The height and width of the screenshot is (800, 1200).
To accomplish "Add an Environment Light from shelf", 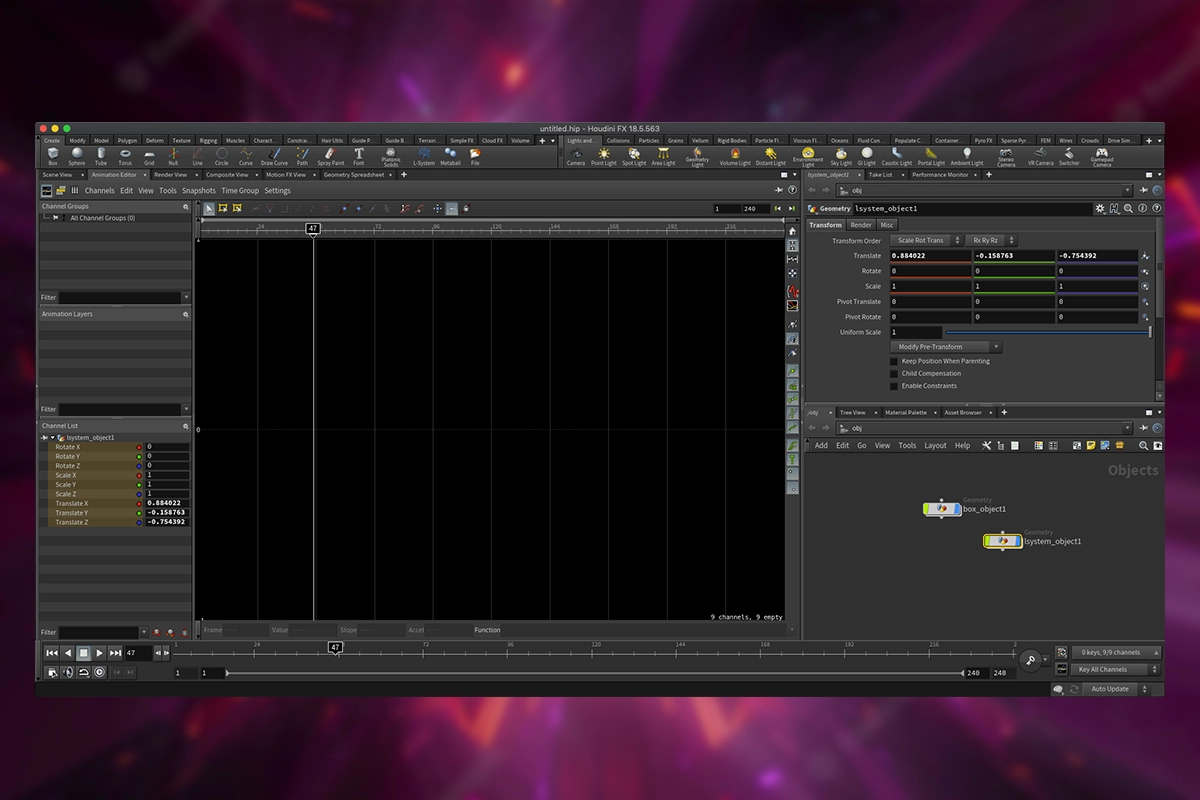I will pos(808,154).
